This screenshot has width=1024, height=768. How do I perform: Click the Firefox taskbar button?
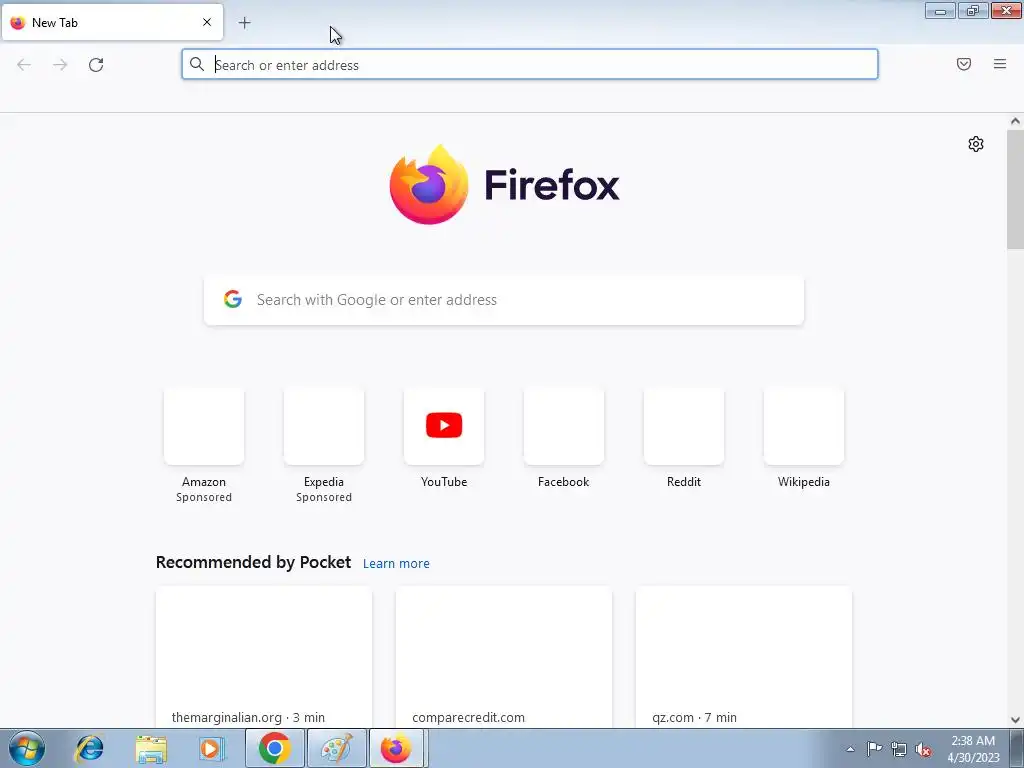(397, 748)
